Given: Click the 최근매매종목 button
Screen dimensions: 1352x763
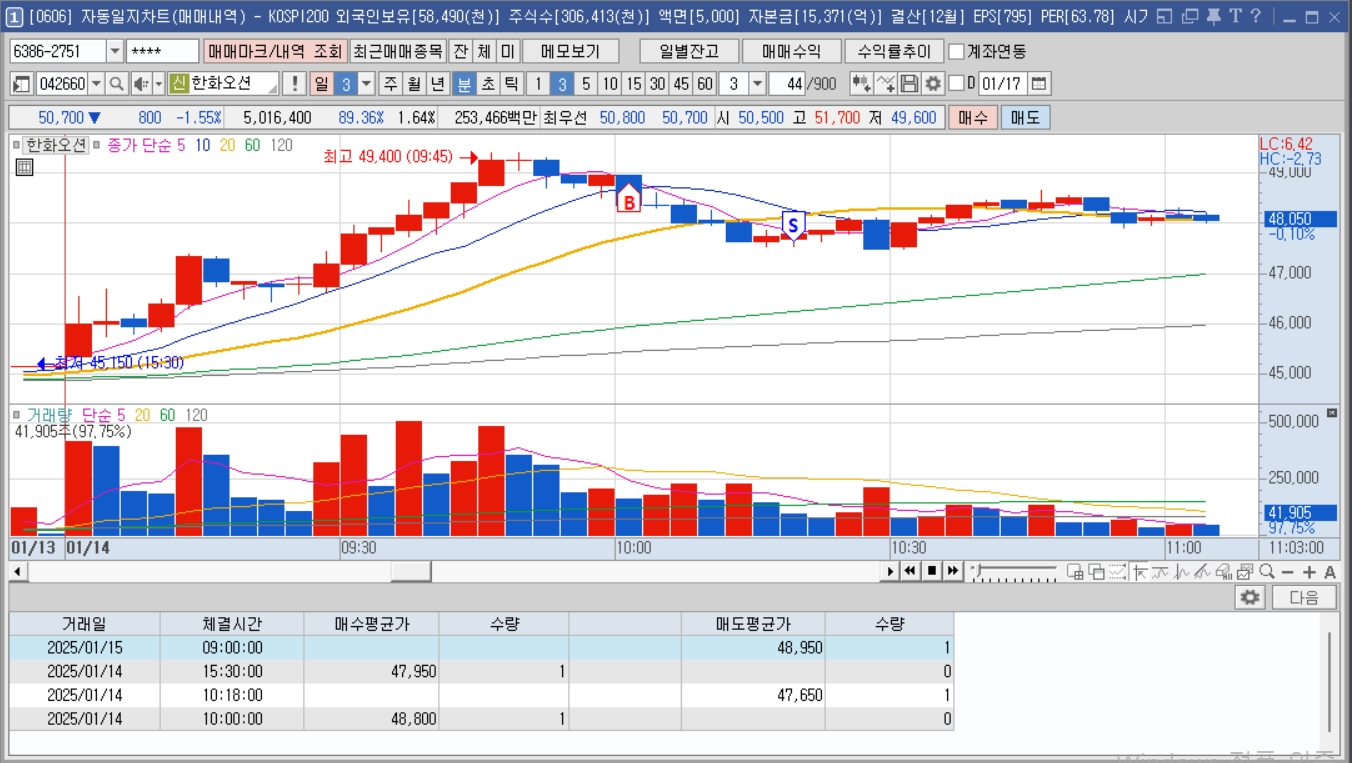Looking at the screenshot, I should point(397,51).
